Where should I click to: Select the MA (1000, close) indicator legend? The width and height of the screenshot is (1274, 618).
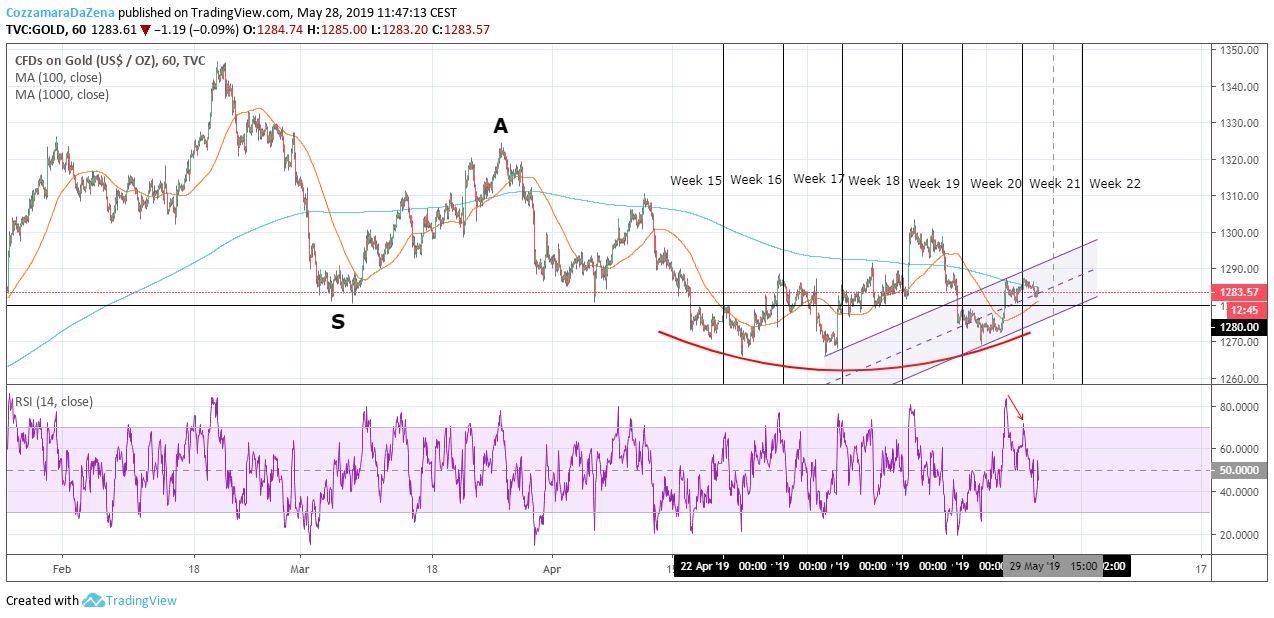tap(62, 95)
